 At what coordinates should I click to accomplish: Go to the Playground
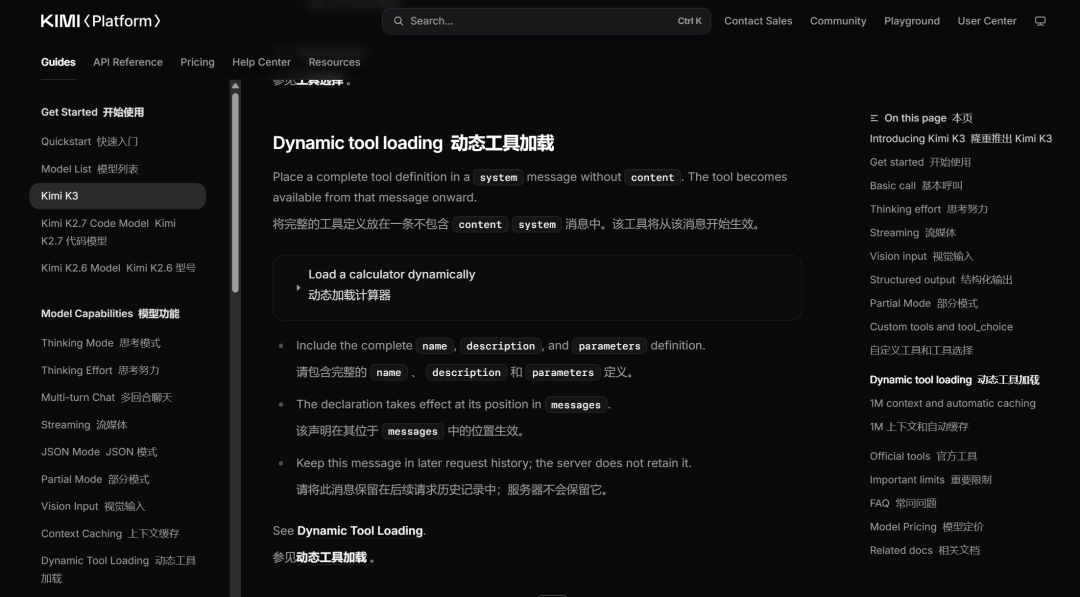click(911, 21)
